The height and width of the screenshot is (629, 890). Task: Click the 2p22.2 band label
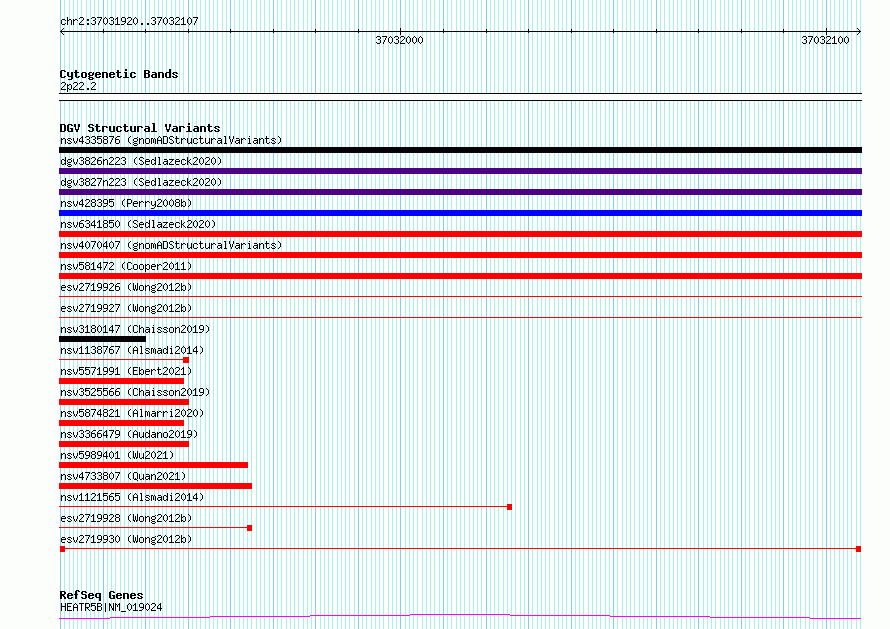(x=78, y=86)
